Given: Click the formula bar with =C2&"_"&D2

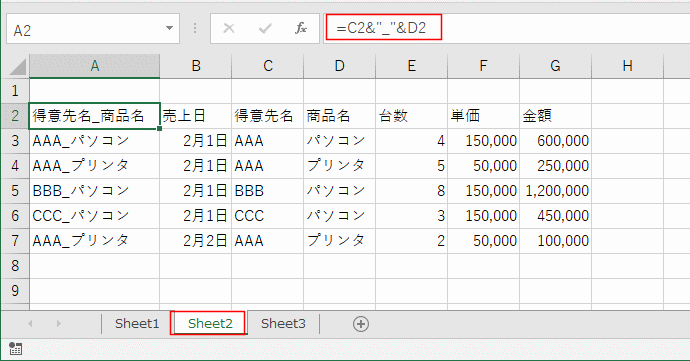Looking at the screenshot, I should (x=507, y=28).
